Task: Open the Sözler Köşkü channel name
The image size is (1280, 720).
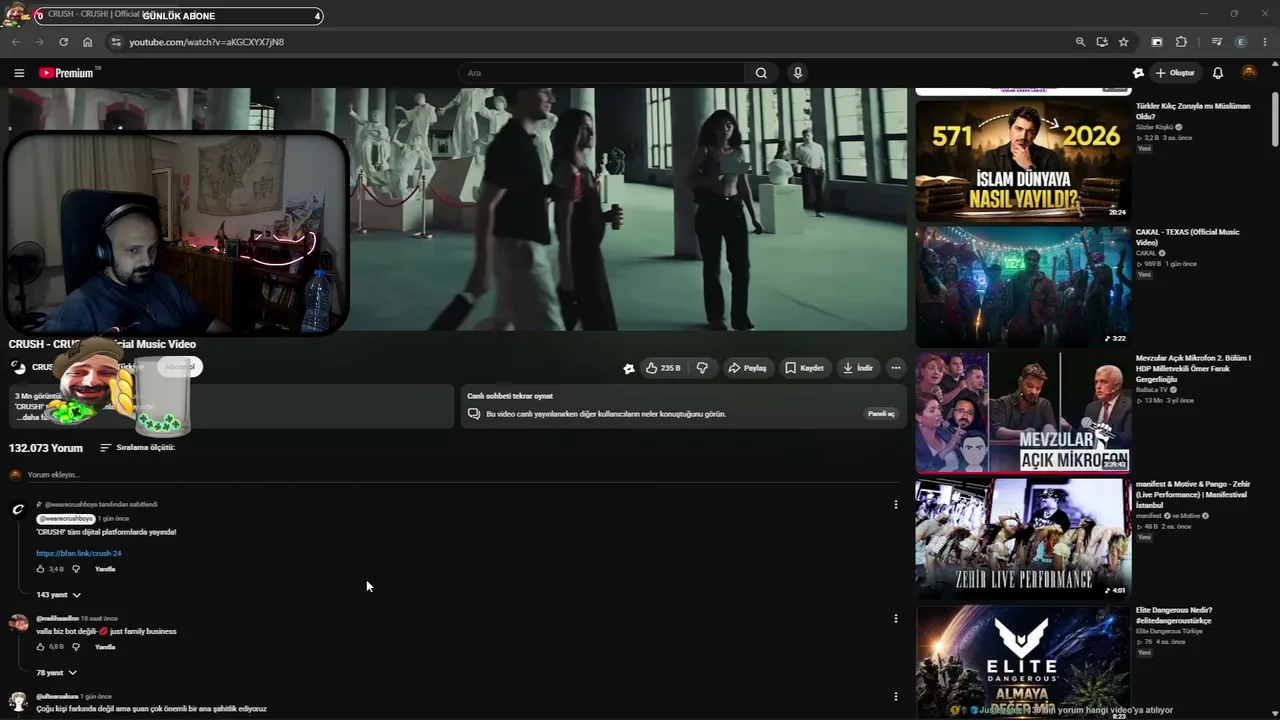Action: (1154, 127)
